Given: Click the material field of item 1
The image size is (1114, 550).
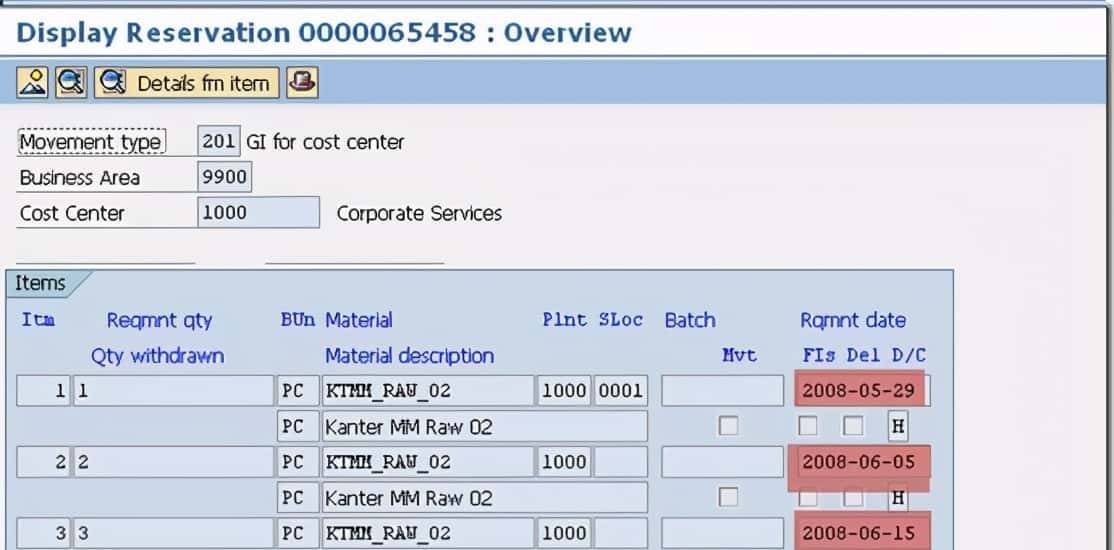Looking at the screenshot, I should tap(427, 391).
